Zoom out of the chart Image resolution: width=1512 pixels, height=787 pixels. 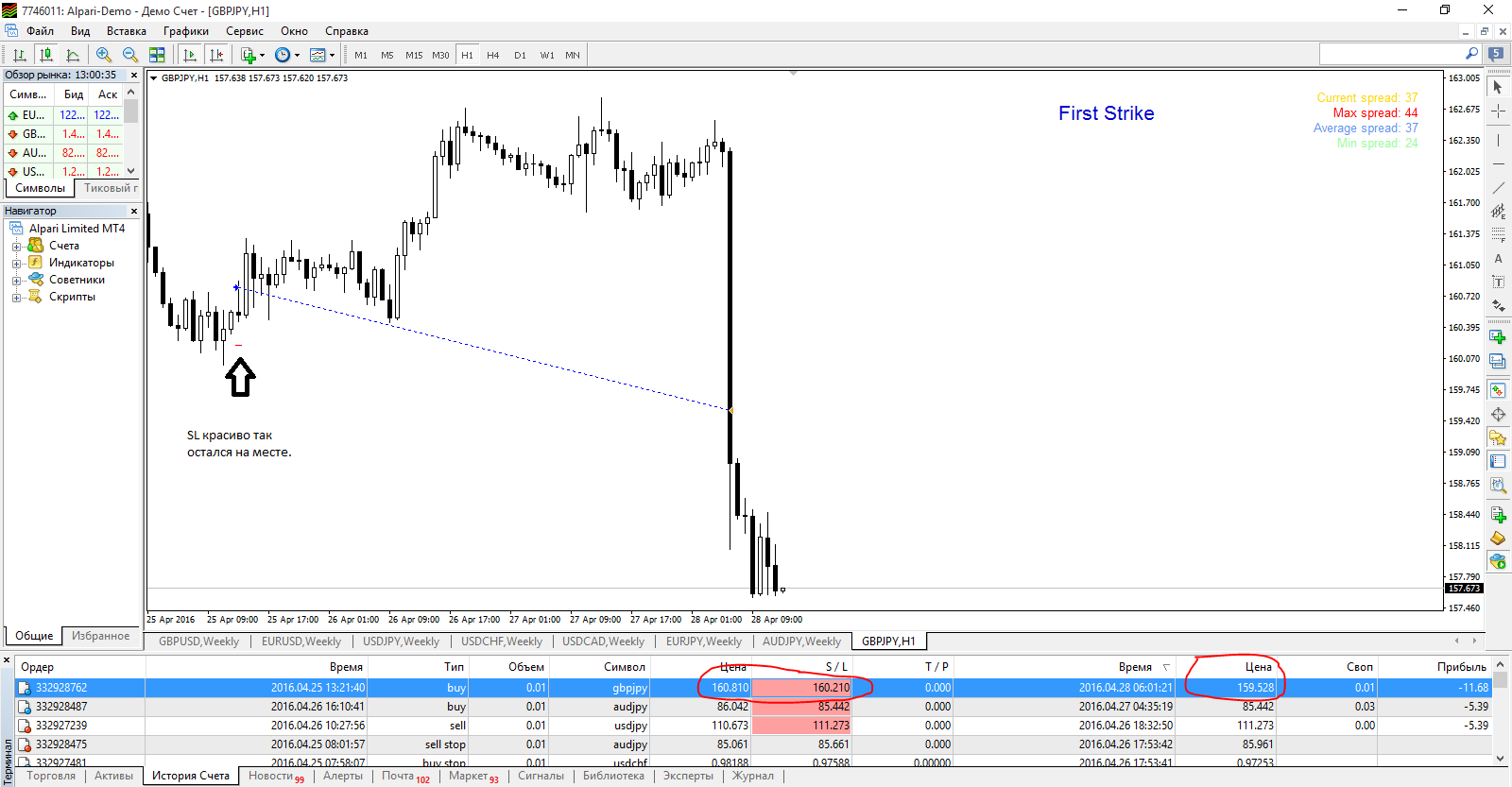[x=130, y=55]
